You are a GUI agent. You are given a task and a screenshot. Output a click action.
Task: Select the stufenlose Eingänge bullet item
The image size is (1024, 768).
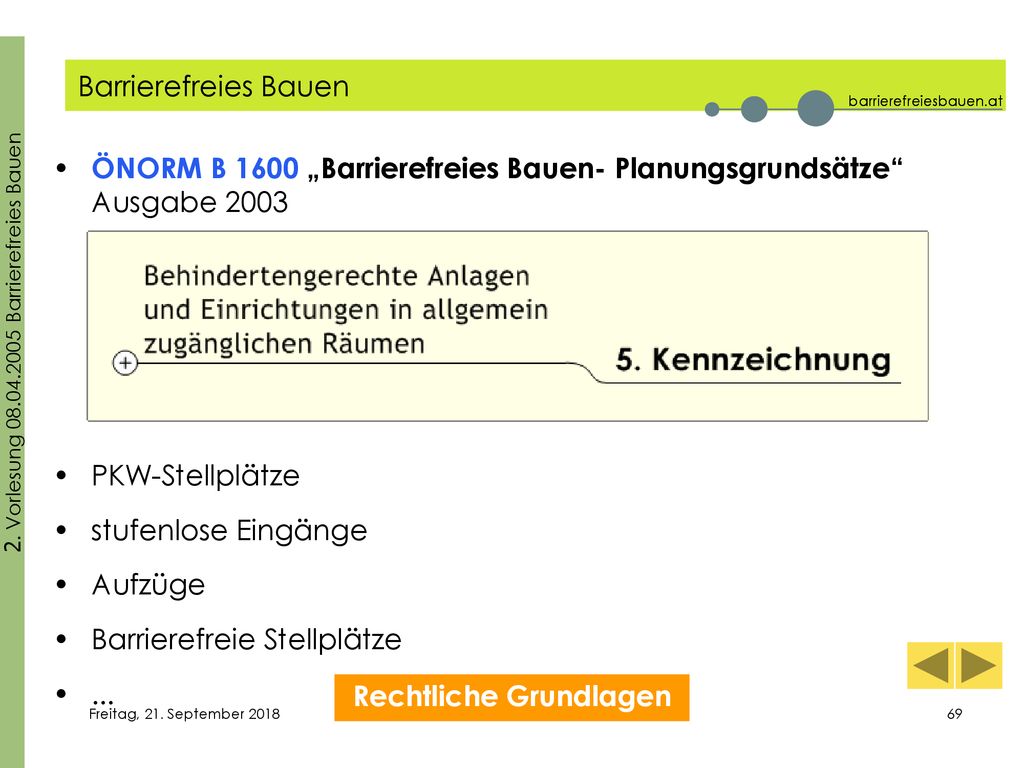[229, 530]
